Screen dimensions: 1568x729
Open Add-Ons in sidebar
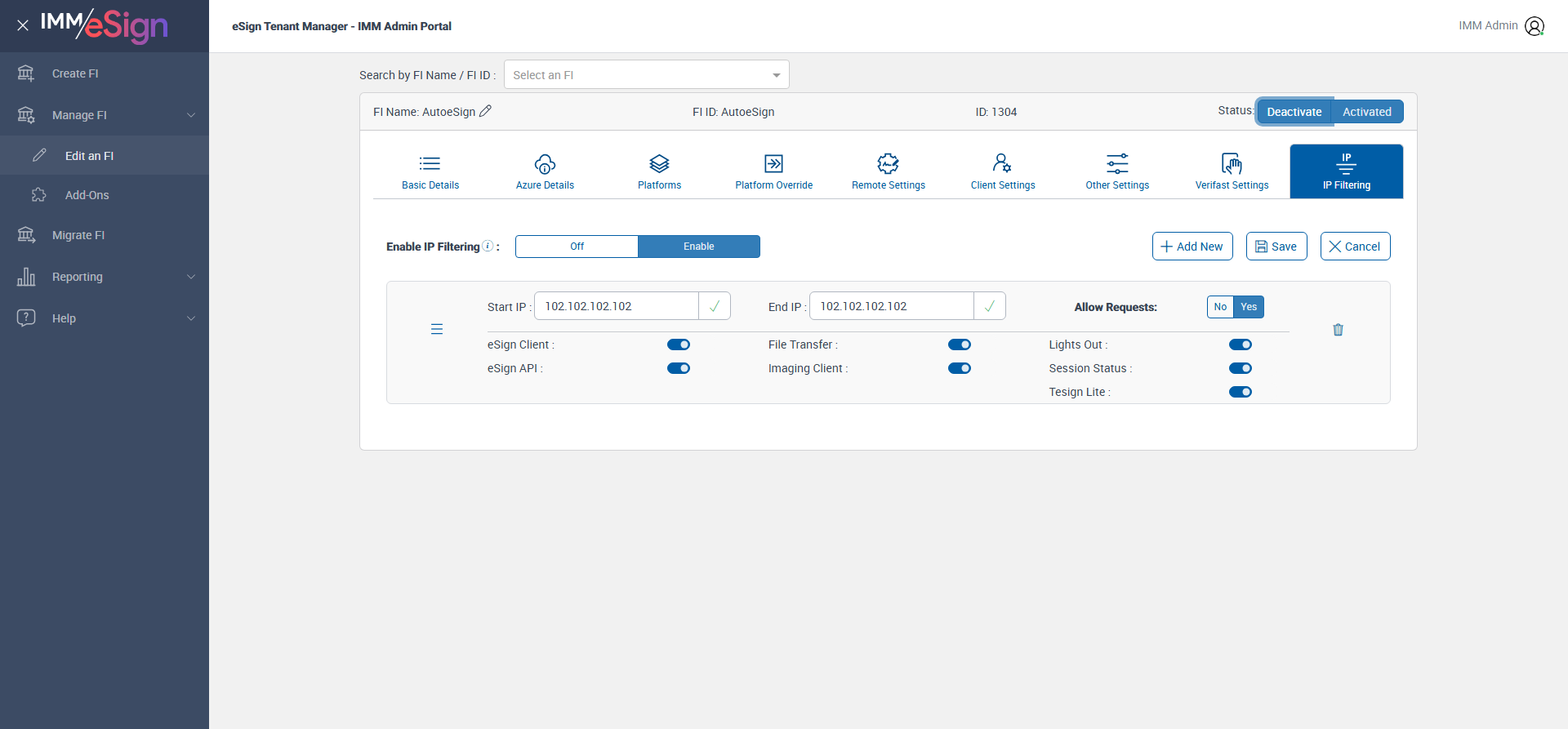coord(105,195)
